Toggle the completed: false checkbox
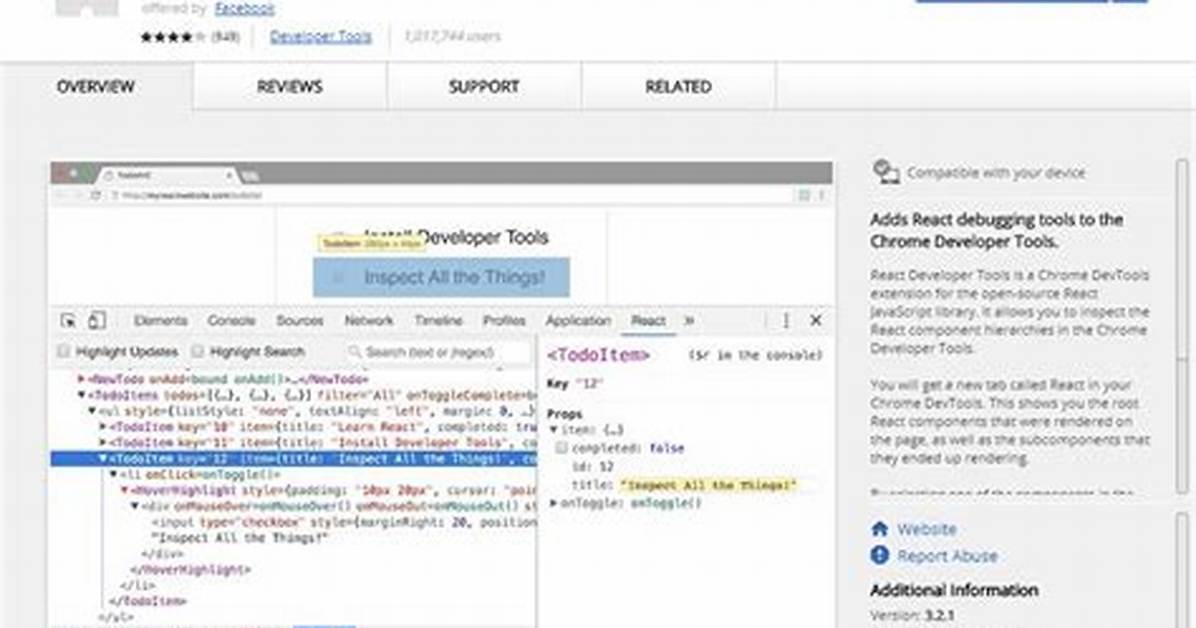 562,448
